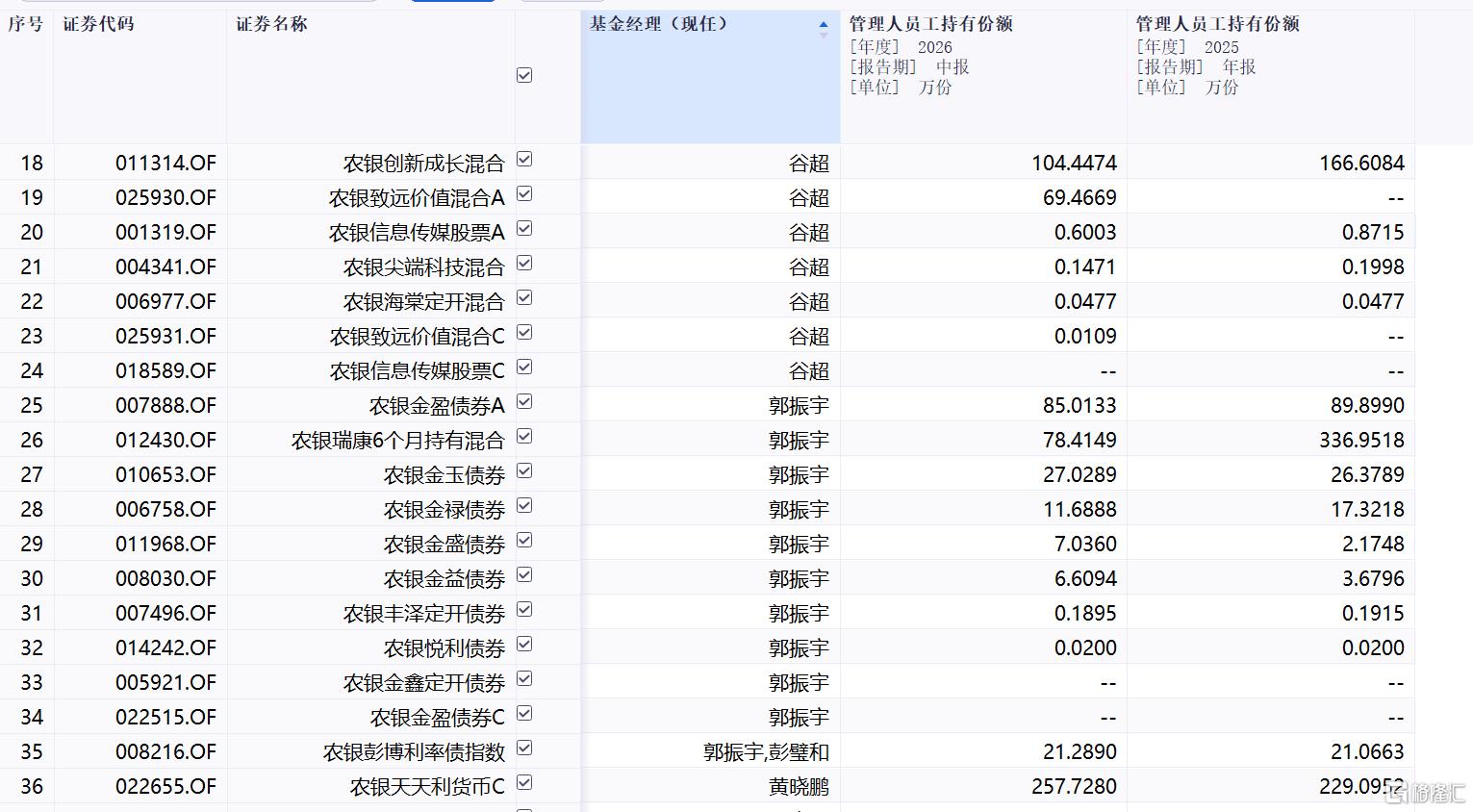This screenshot has width=1473, height=812.
Task: Click the value 0.1471
Action: pos(1085,267)
